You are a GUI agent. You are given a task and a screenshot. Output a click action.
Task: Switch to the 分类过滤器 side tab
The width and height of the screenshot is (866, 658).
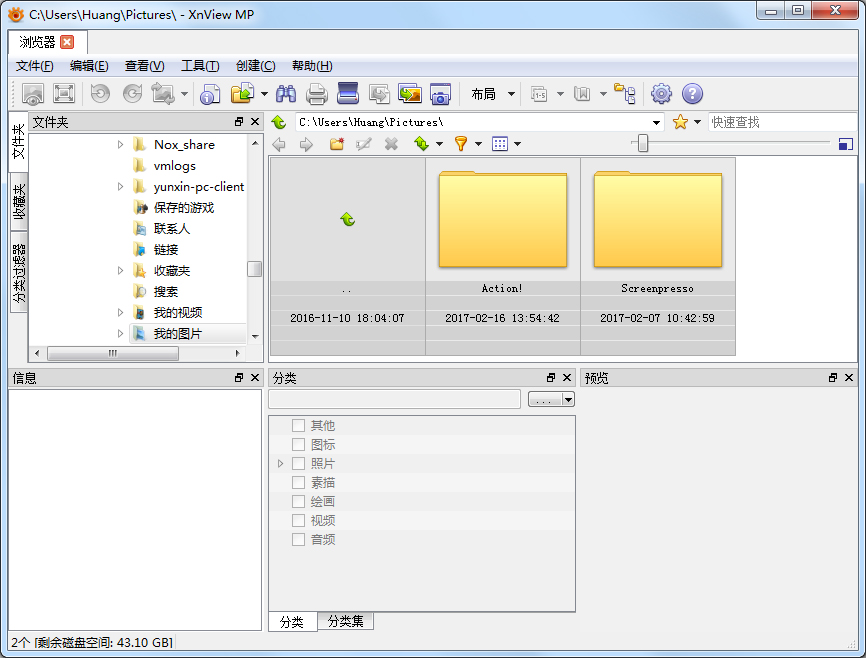(x=19, y=273)
